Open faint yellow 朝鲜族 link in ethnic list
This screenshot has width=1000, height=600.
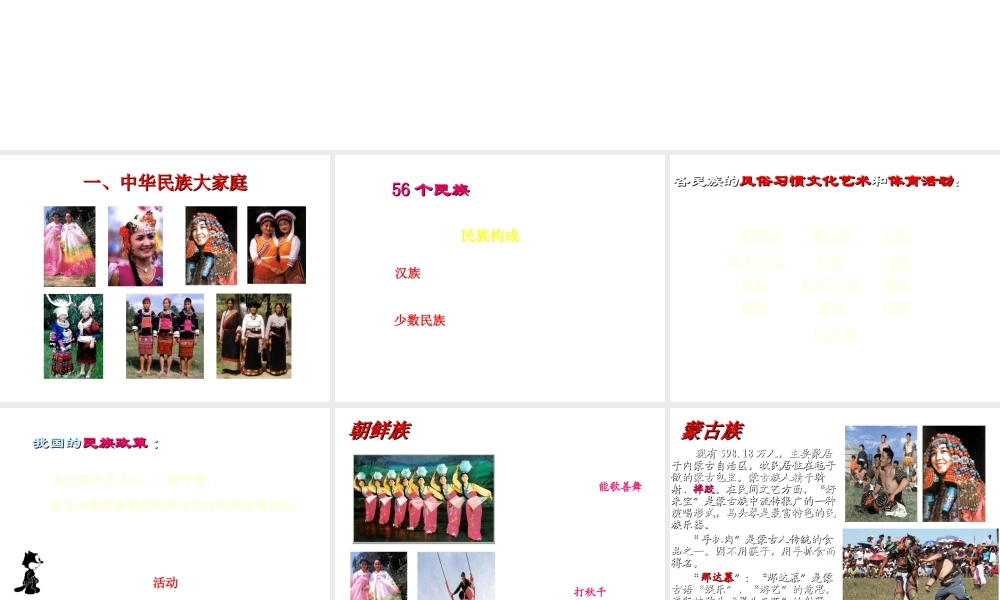(x=760, y=237)
